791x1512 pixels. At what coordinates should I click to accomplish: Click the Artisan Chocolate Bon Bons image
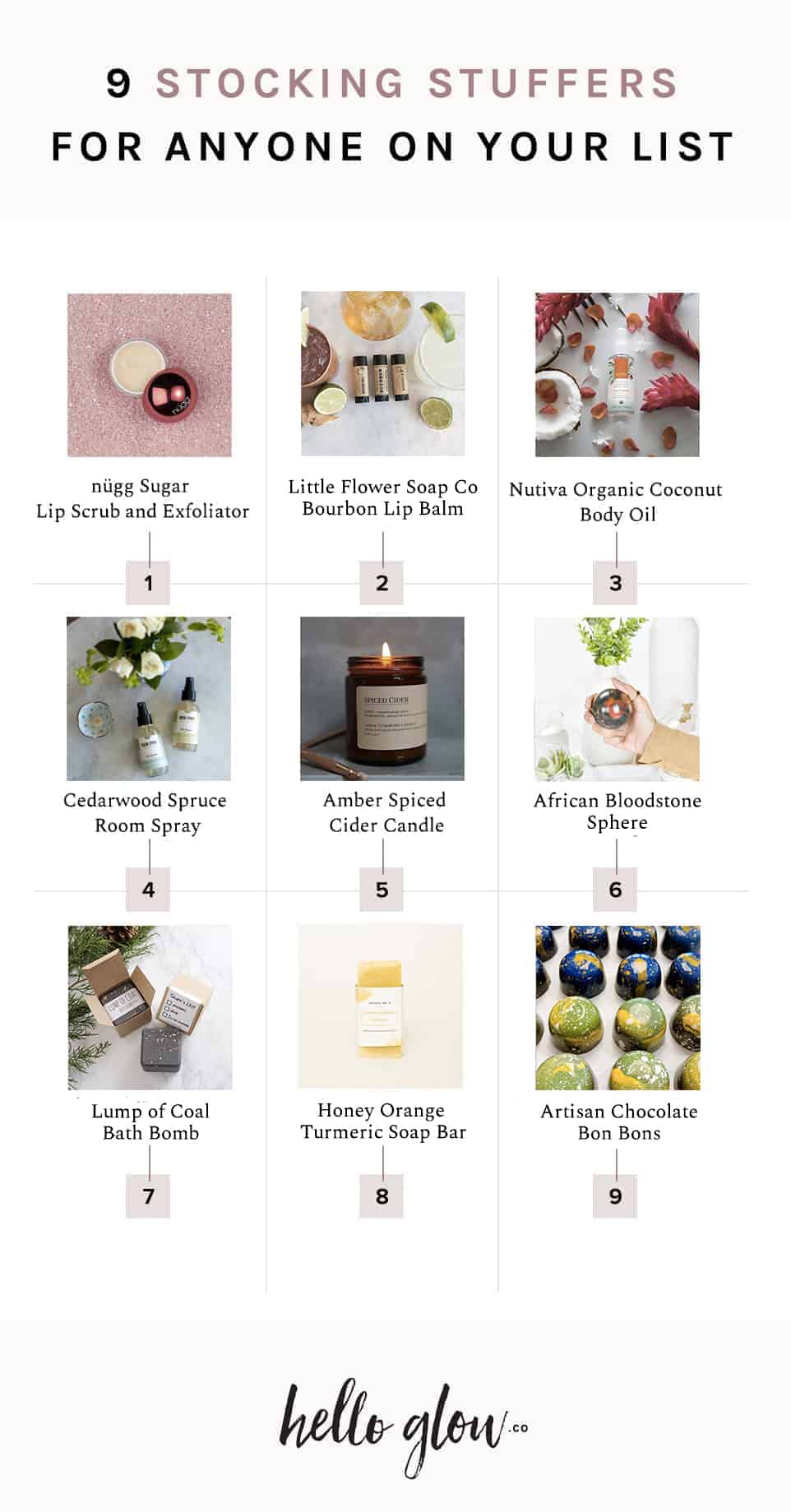click(x=618, y=1008)
